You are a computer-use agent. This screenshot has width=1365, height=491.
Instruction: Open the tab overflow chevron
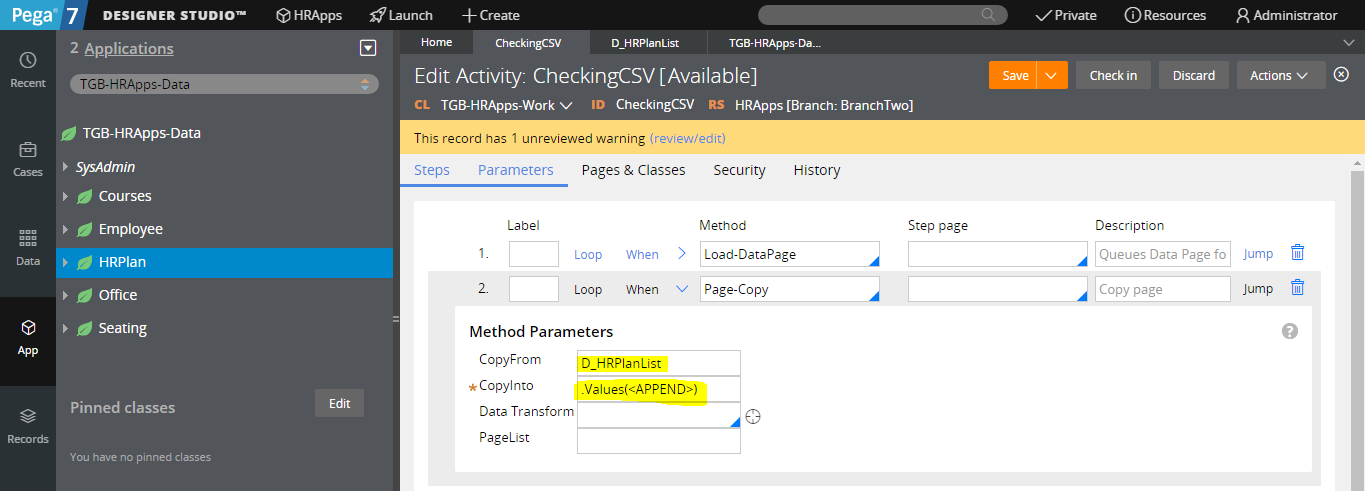point(1348,42)
